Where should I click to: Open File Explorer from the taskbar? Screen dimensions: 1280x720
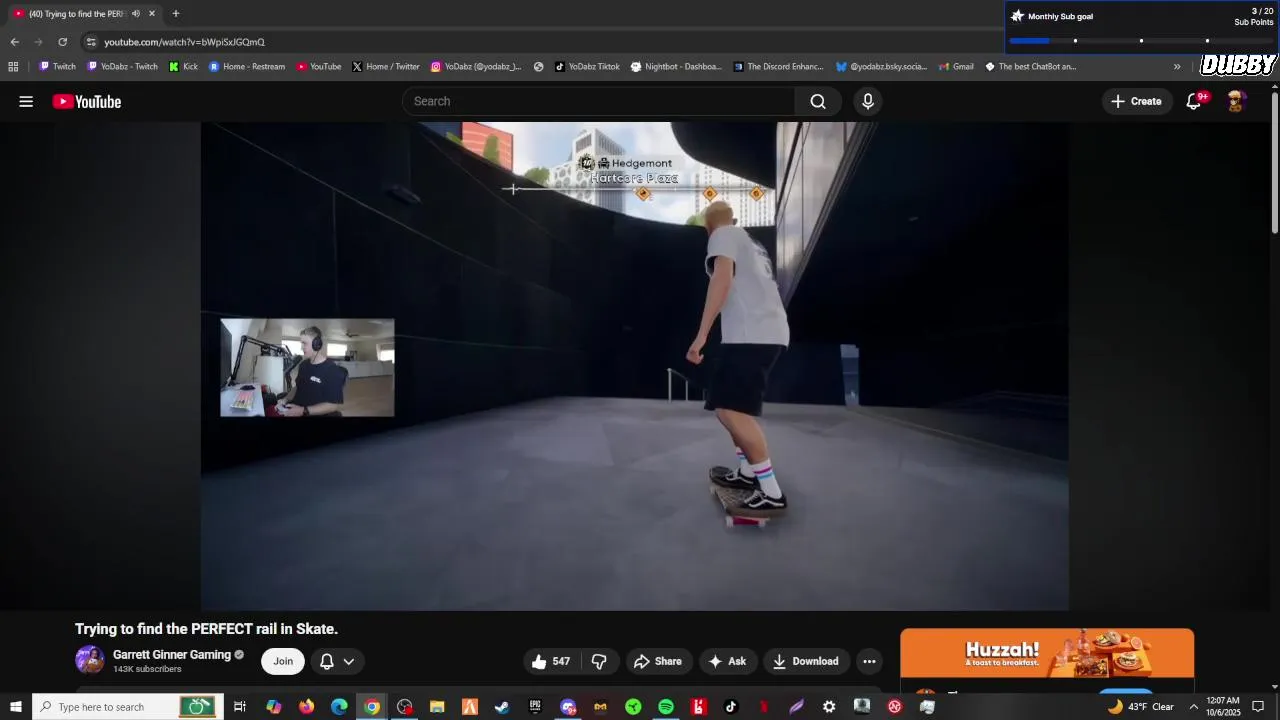(437, 707)
